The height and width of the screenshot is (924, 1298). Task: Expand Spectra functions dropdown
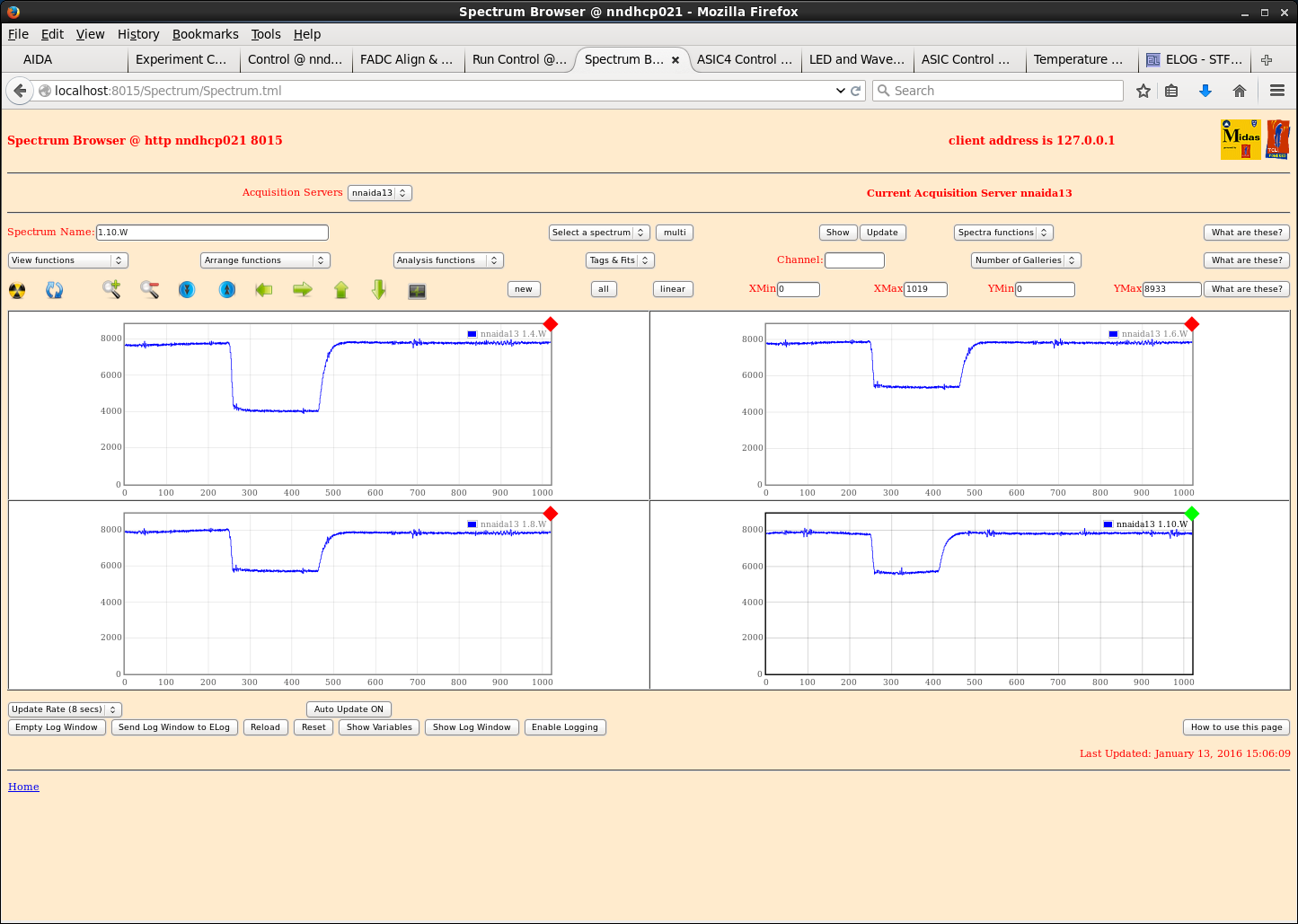pos(1003,233)
